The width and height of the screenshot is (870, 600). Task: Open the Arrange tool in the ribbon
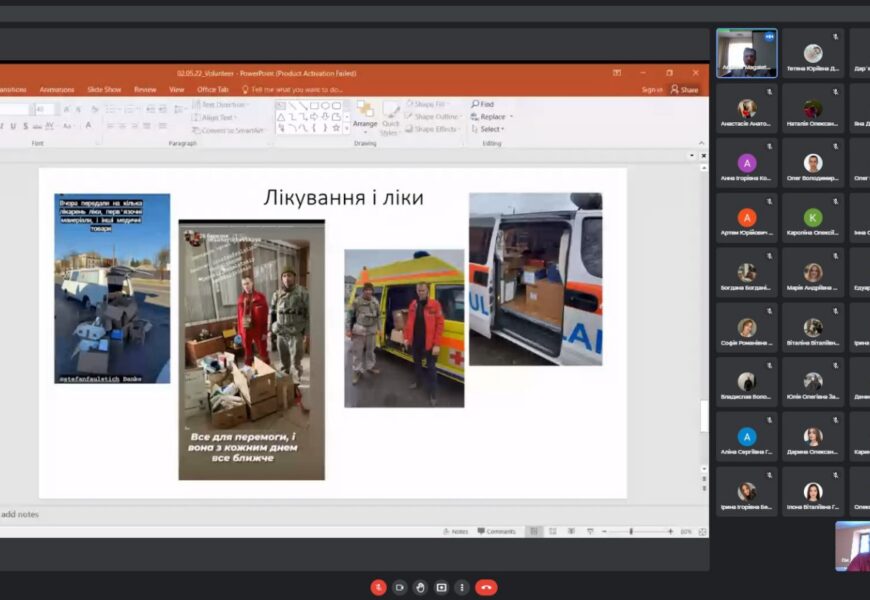pyautogui.click(x=365, y=116)
